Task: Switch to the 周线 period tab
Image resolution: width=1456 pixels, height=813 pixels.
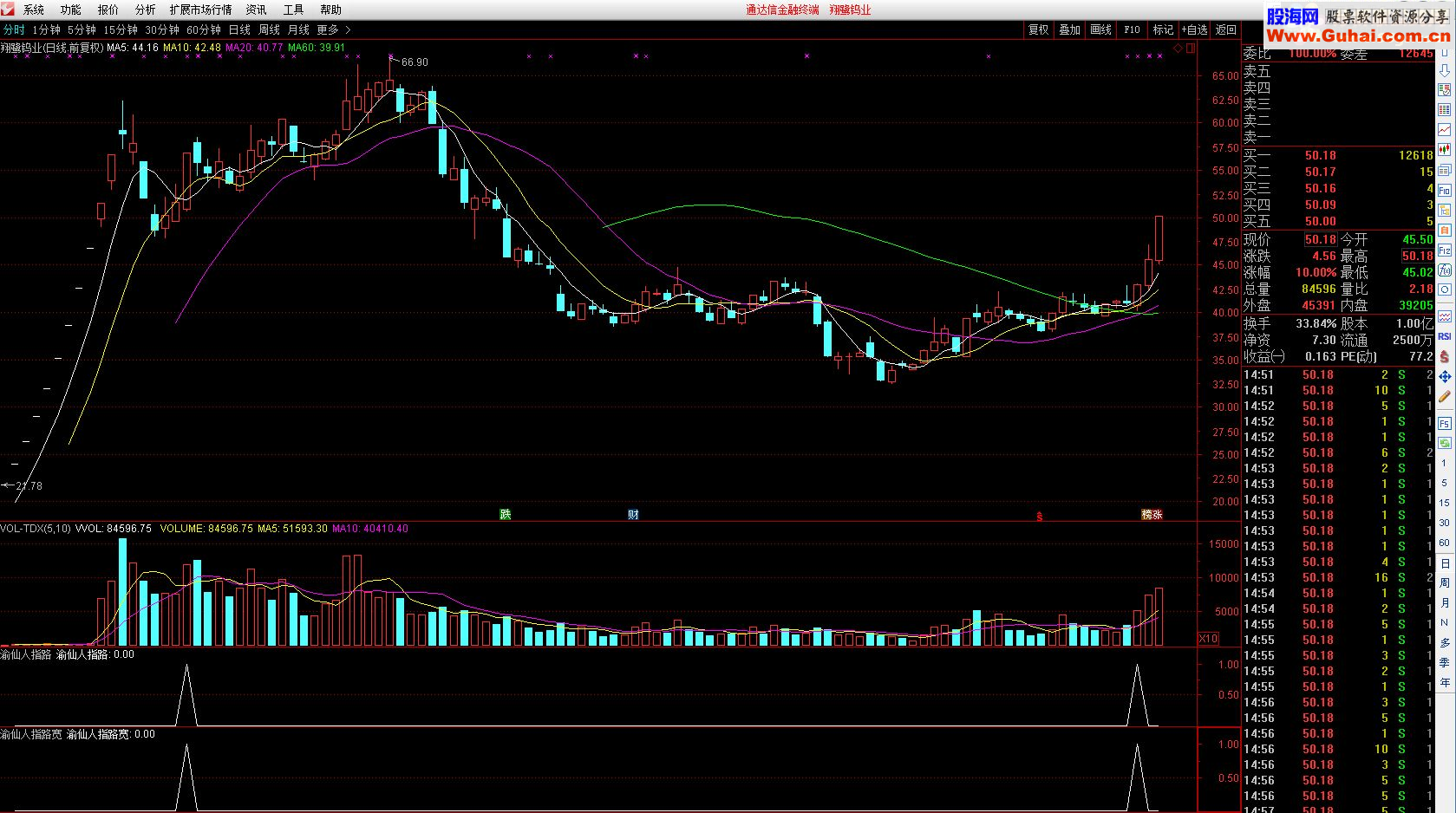Action: pyautogui.click(x=270, y=29)
